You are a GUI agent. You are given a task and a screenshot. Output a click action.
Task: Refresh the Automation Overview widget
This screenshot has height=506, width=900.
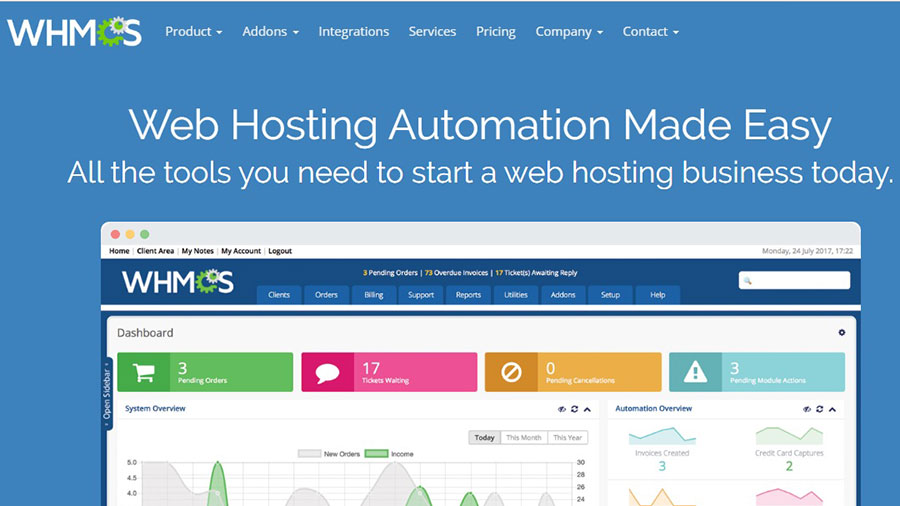click(820, 409)
